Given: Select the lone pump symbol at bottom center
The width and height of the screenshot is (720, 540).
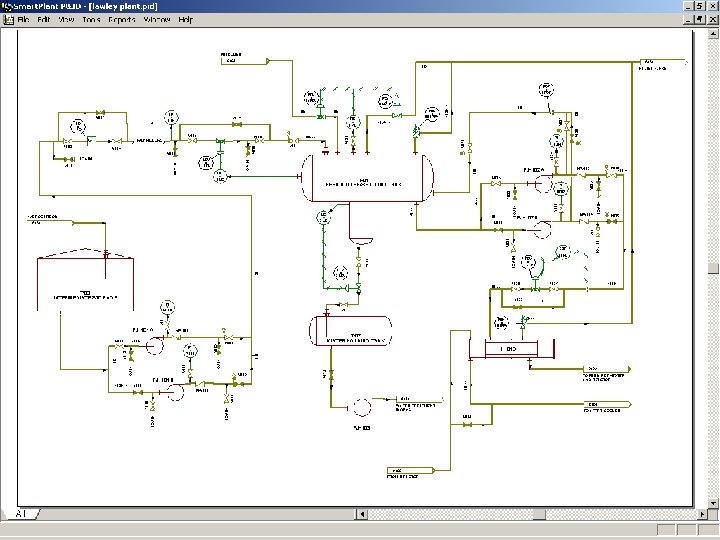Looking at the screenshot, I should tap(361, 407).
